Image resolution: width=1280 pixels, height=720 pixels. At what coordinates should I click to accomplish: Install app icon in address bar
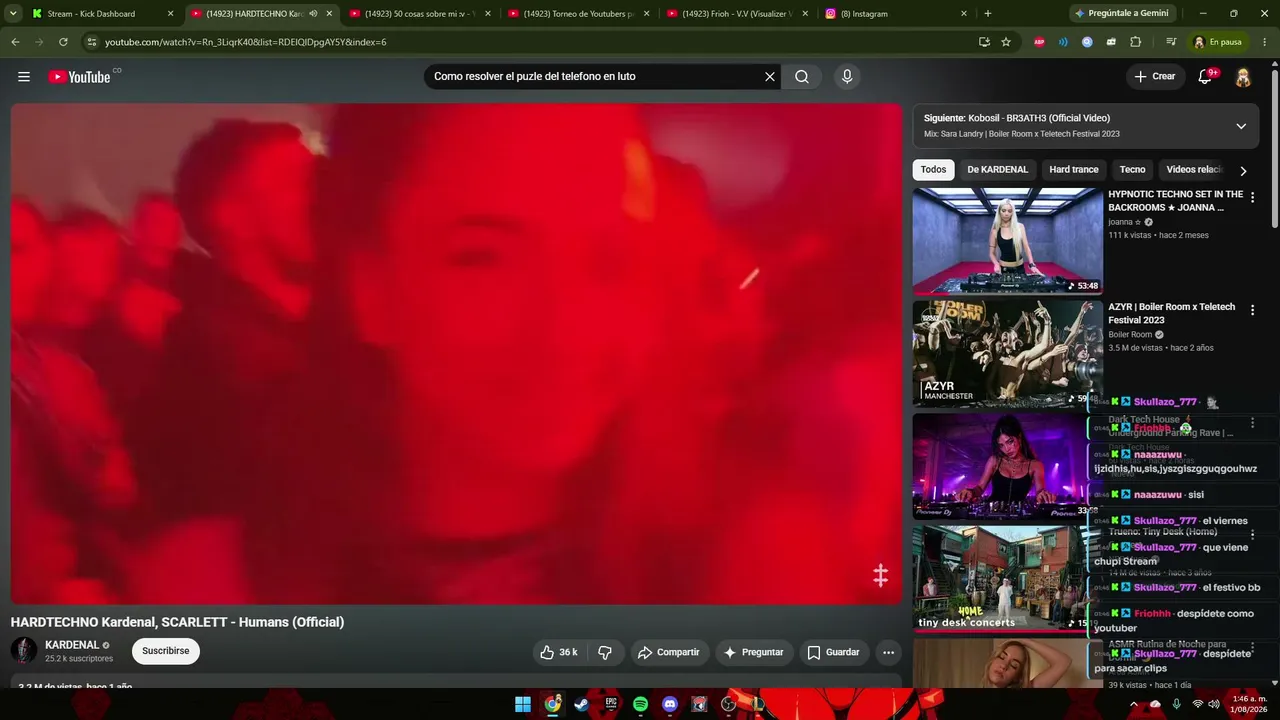click(984, 42)
